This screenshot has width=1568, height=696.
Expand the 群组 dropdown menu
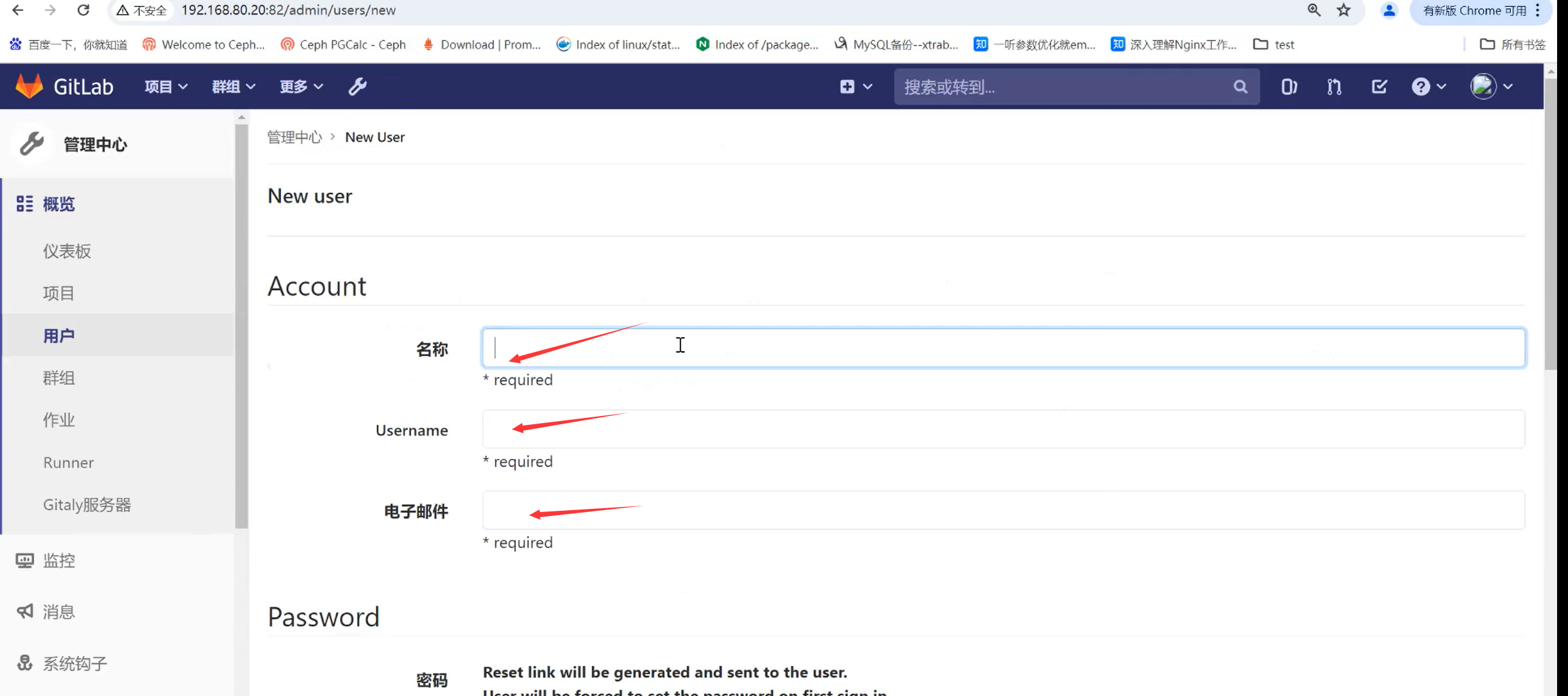[233, 87]
